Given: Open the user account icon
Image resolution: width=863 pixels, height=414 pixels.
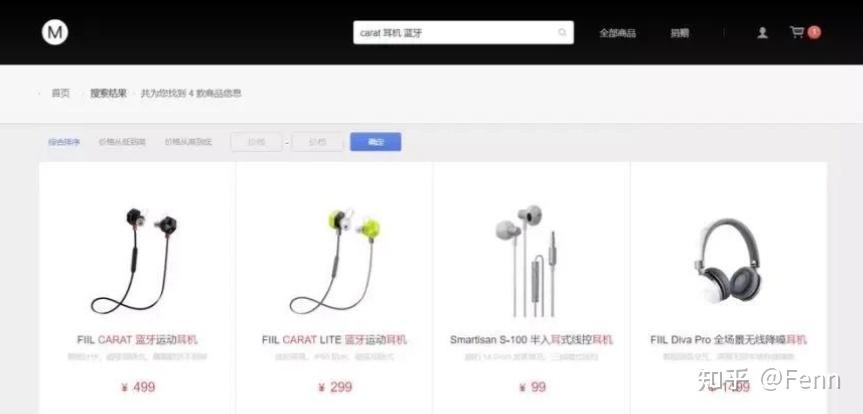Looking at the screenshot, I should 762,33.
